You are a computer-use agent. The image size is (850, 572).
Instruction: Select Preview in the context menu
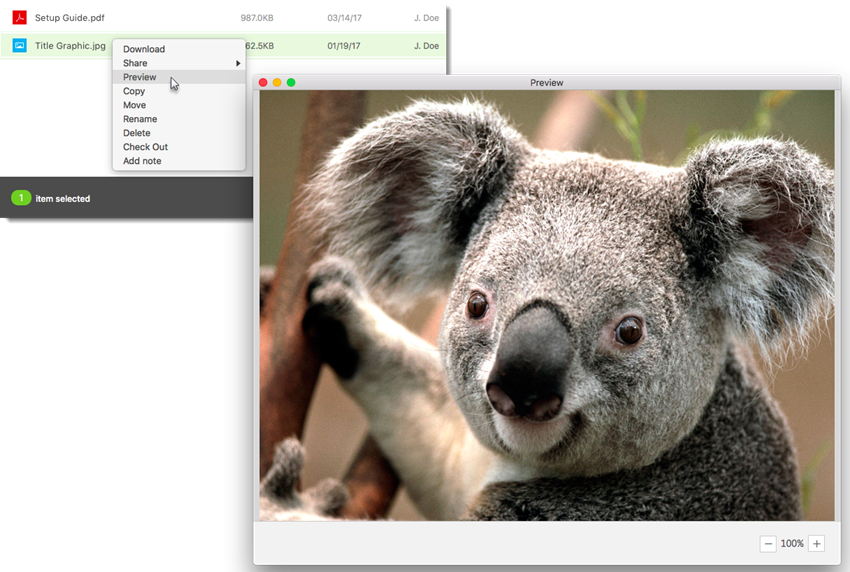(140, 77)
